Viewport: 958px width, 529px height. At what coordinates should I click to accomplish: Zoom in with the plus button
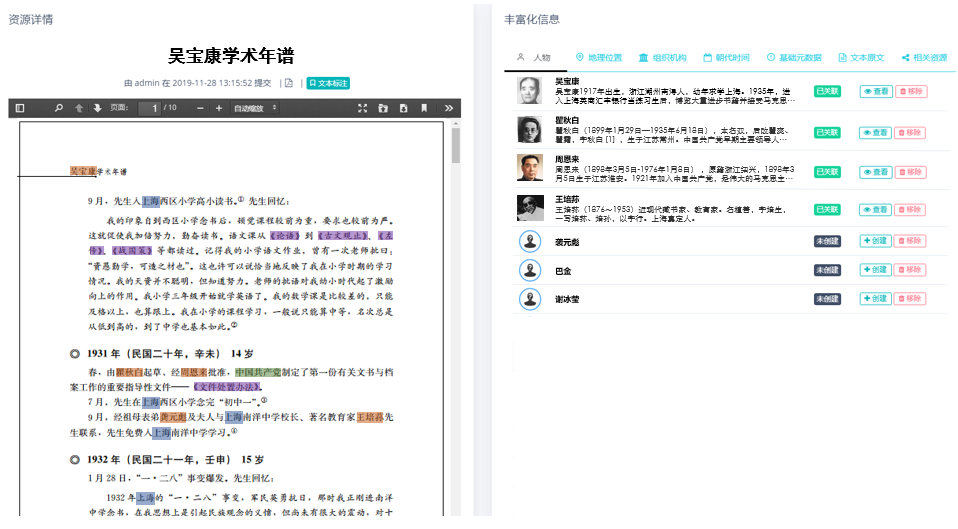(219, 108)
